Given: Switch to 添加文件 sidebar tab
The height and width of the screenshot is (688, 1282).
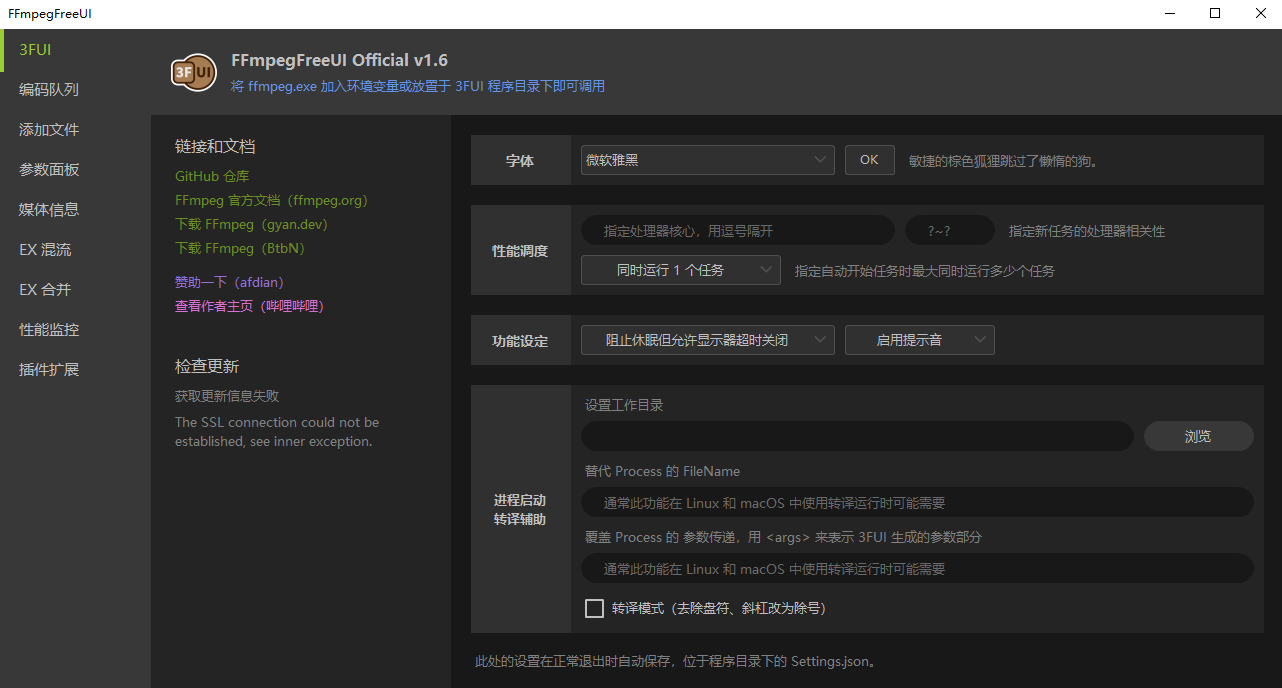Looking at the screenshot, I should pos(49,129).
